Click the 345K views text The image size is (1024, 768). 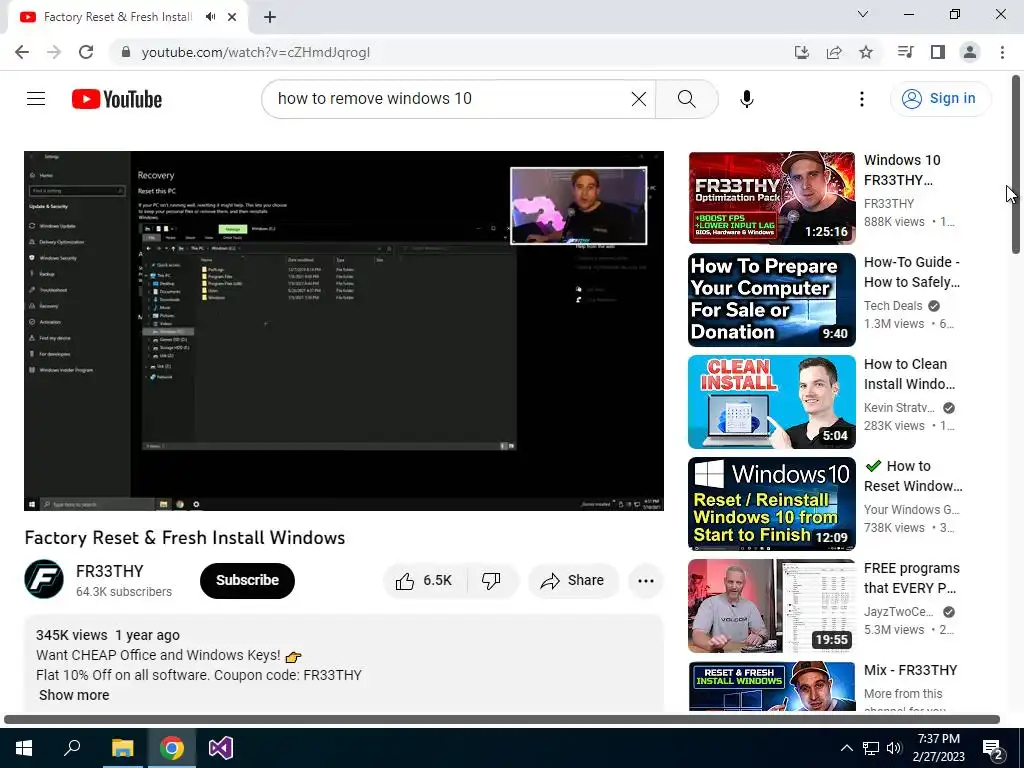coord(72,635)
